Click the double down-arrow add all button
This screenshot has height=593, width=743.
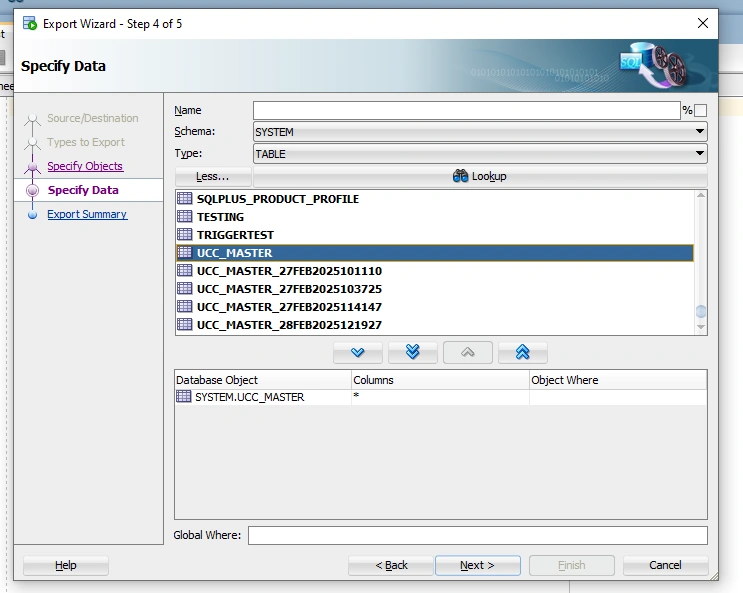413,352
